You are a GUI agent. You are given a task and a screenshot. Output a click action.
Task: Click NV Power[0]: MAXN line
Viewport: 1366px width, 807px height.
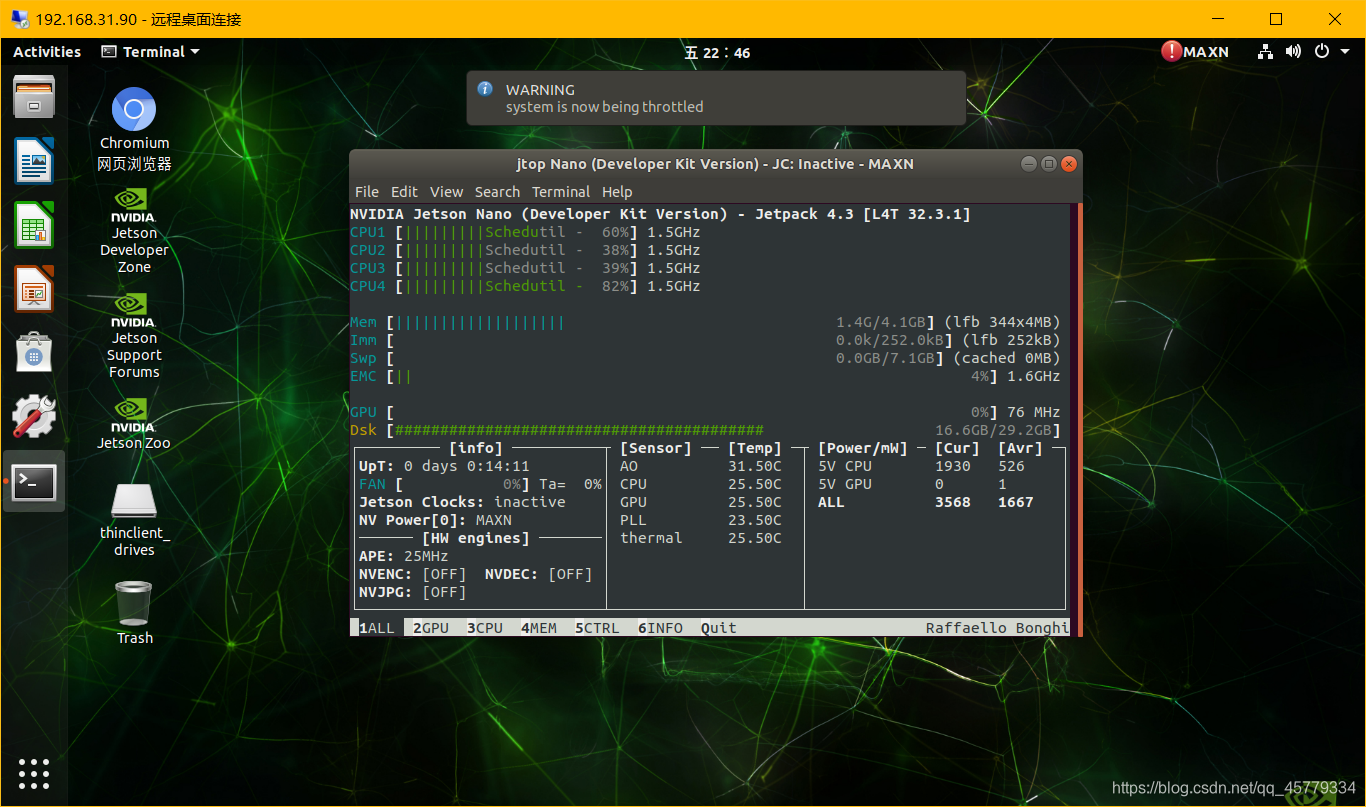[435, 520]
